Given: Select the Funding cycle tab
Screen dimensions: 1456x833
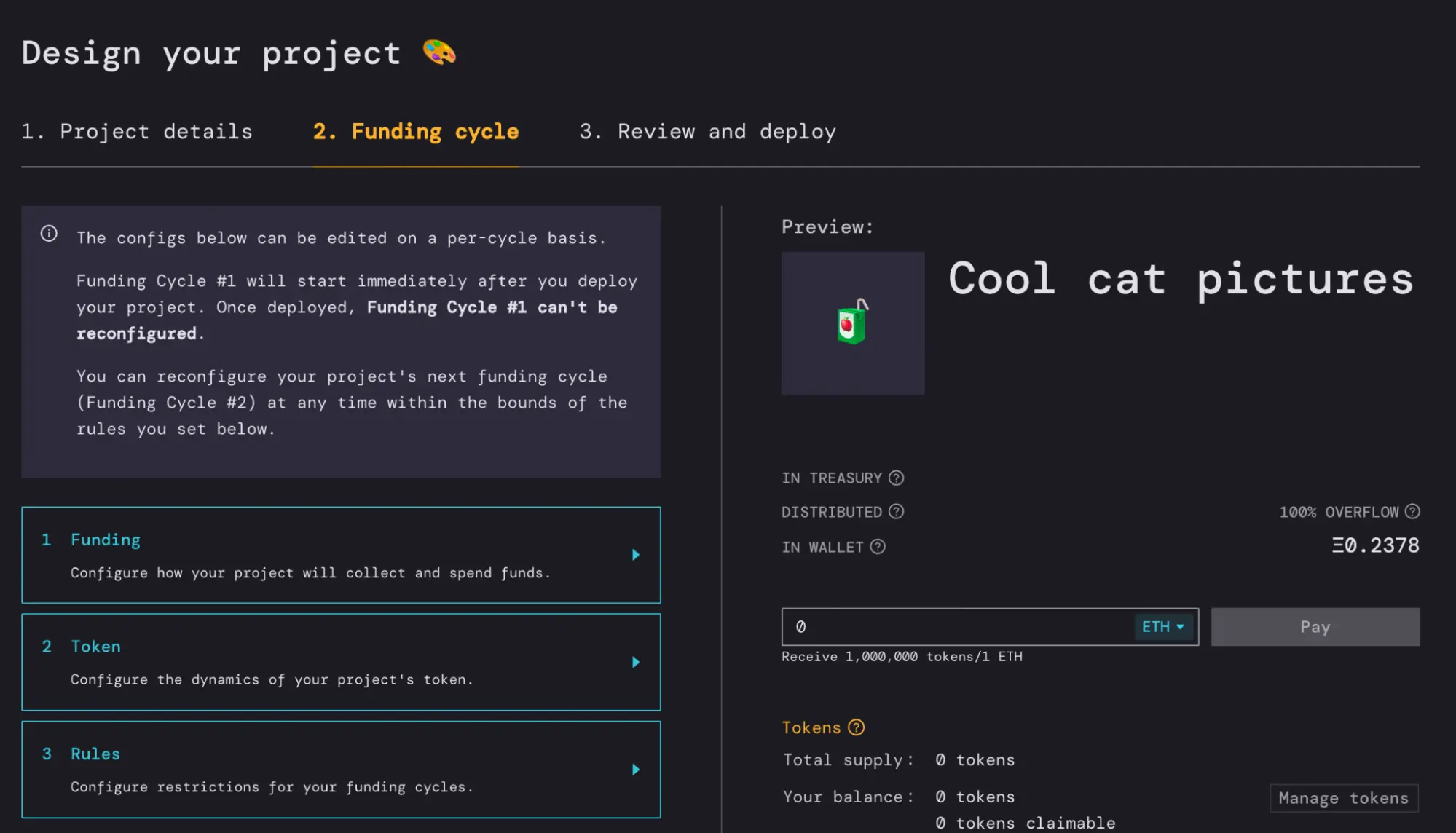Looking at the screenshot, I should tap(415, 132).
